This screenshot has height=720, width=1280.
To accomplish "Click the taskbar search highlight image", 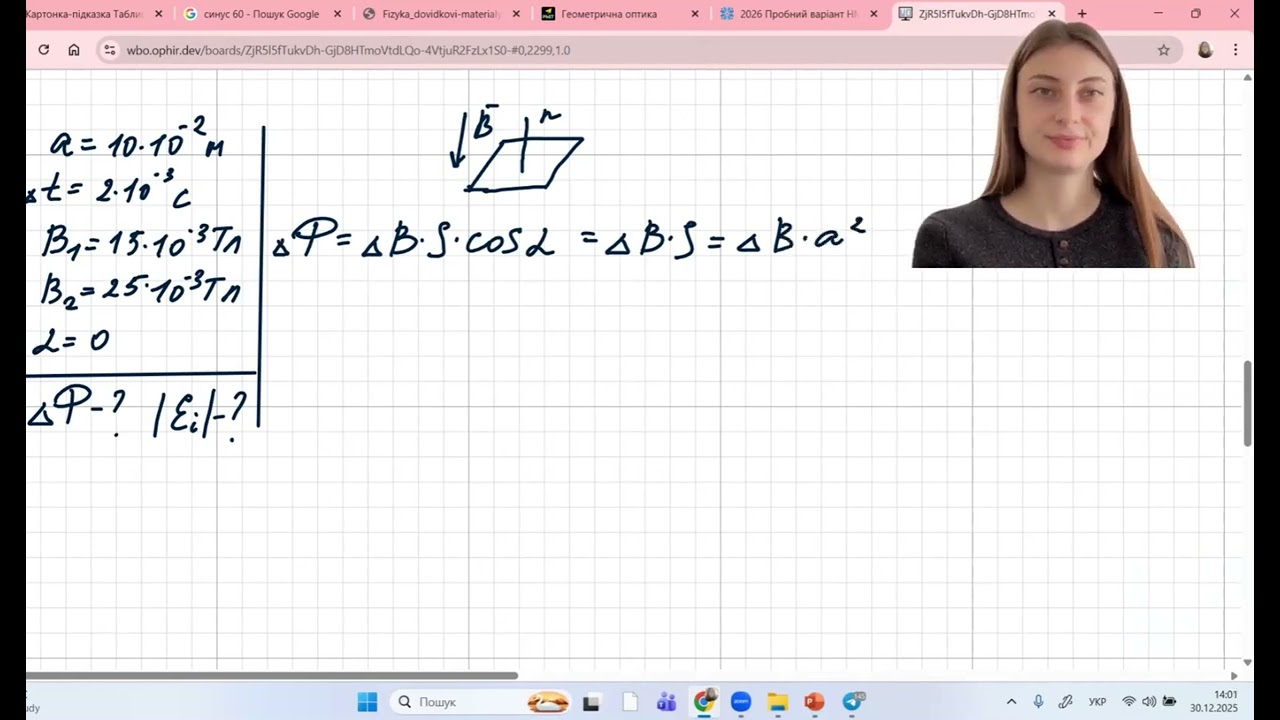I will (x=548, y=702).
